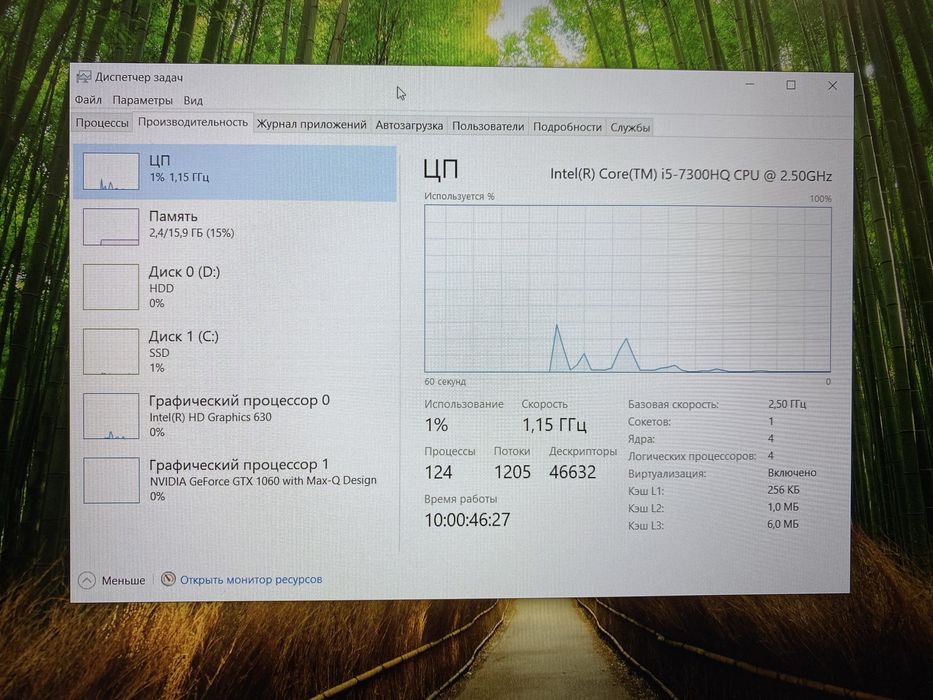The width and height of the screenshot is (933, 700).
Task: Click the main CPU usage graph
Action: pos(628,289)
